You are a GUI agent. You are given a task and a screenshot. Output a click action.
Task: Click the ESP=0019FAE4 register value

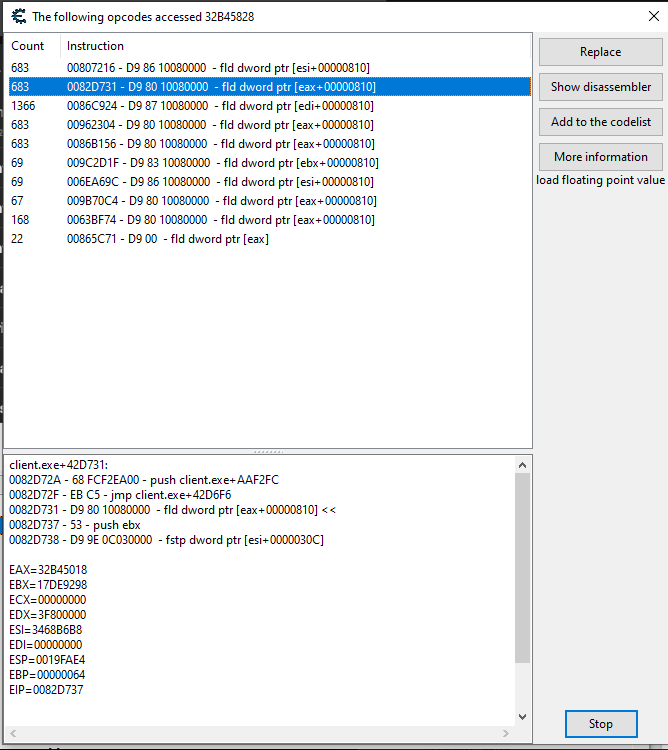pyautogui.click(x=47, y=660)
